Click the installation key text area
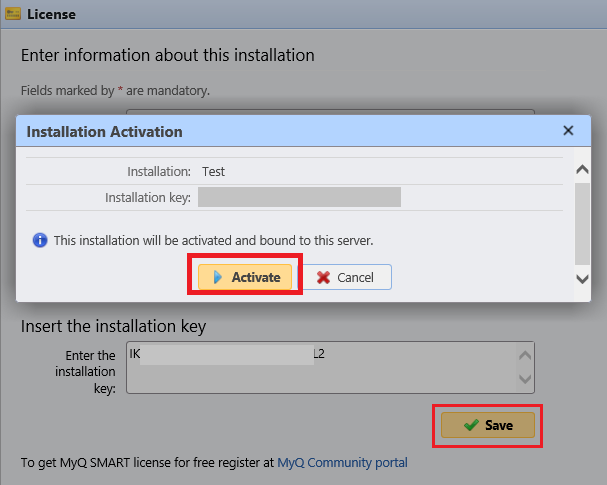Viewport: 607px width, 485px height. (x=320, y=370)
